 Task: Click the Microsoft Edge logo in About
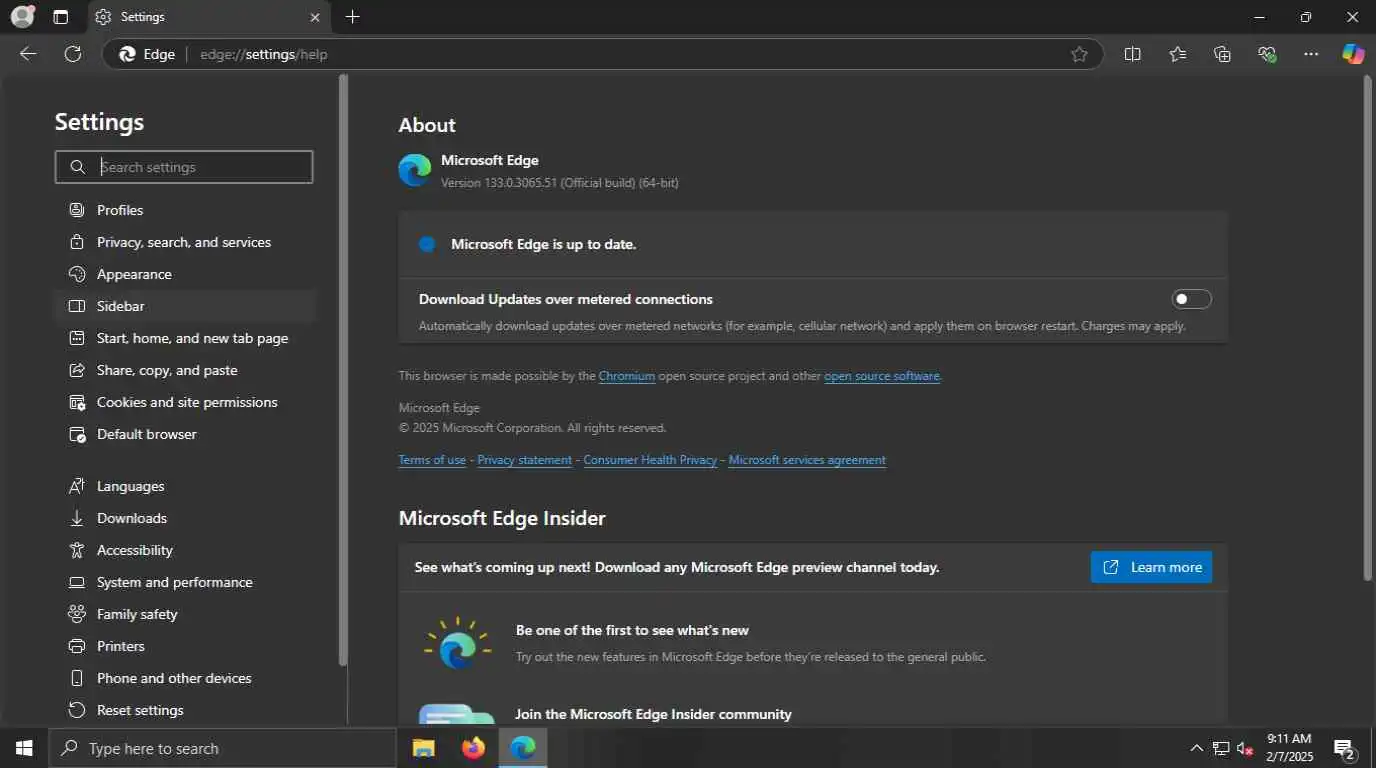coord(415,170)
